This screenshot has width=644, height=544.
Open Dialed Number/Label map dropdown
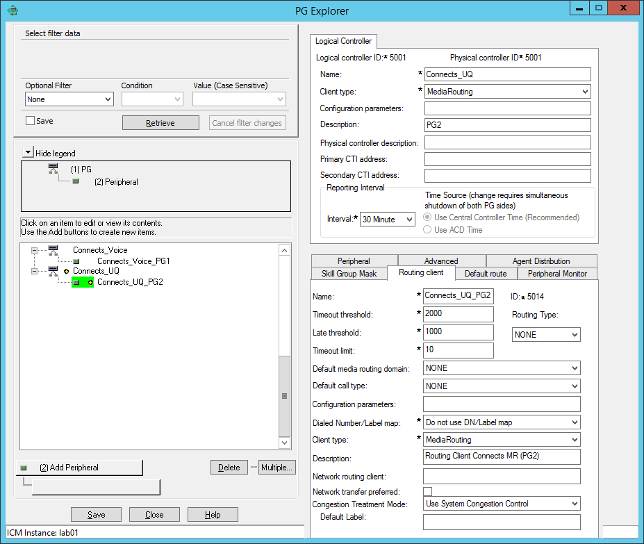click(x=575, y=422)
